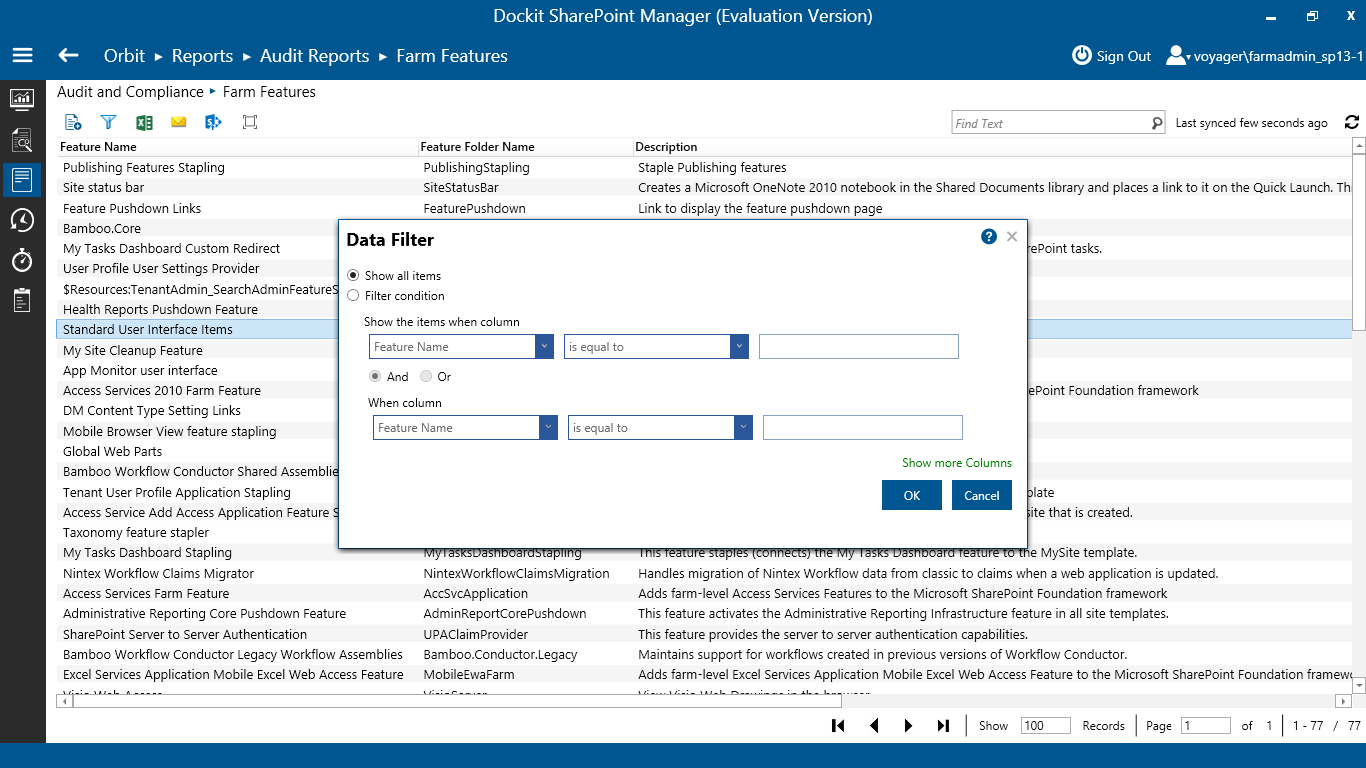Email the report using envelope icon

click(178, 122)
